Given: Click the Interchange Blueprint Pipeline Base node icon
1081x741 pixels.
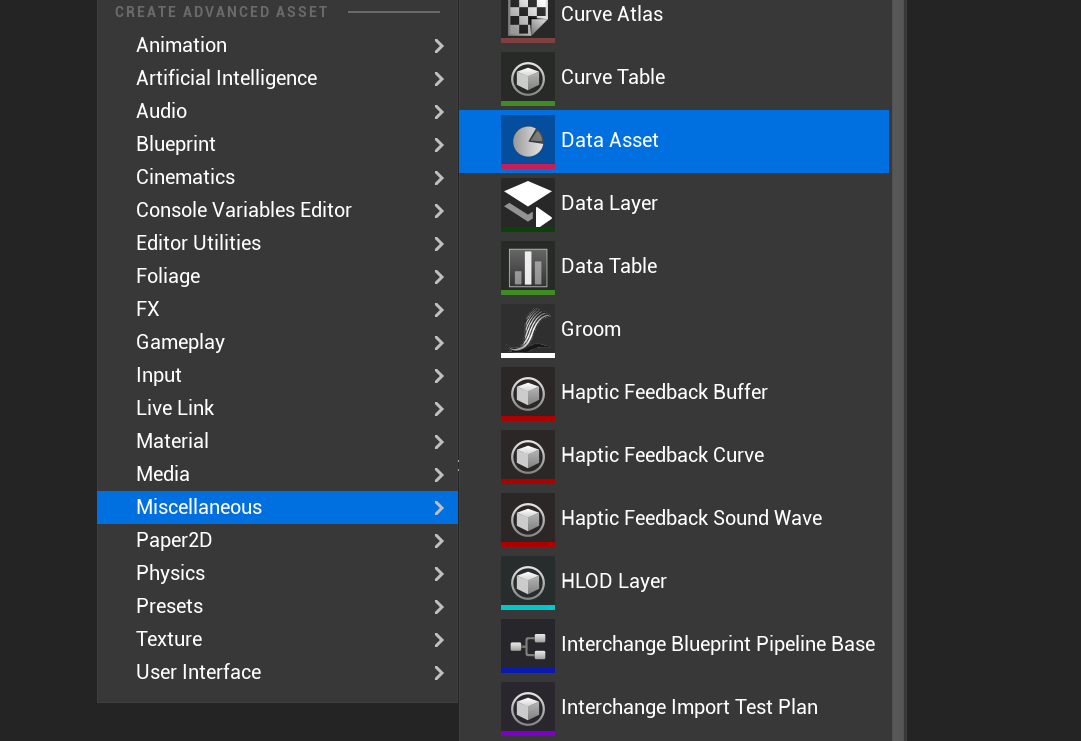Looking at the screenshot, I should [527, 644].
